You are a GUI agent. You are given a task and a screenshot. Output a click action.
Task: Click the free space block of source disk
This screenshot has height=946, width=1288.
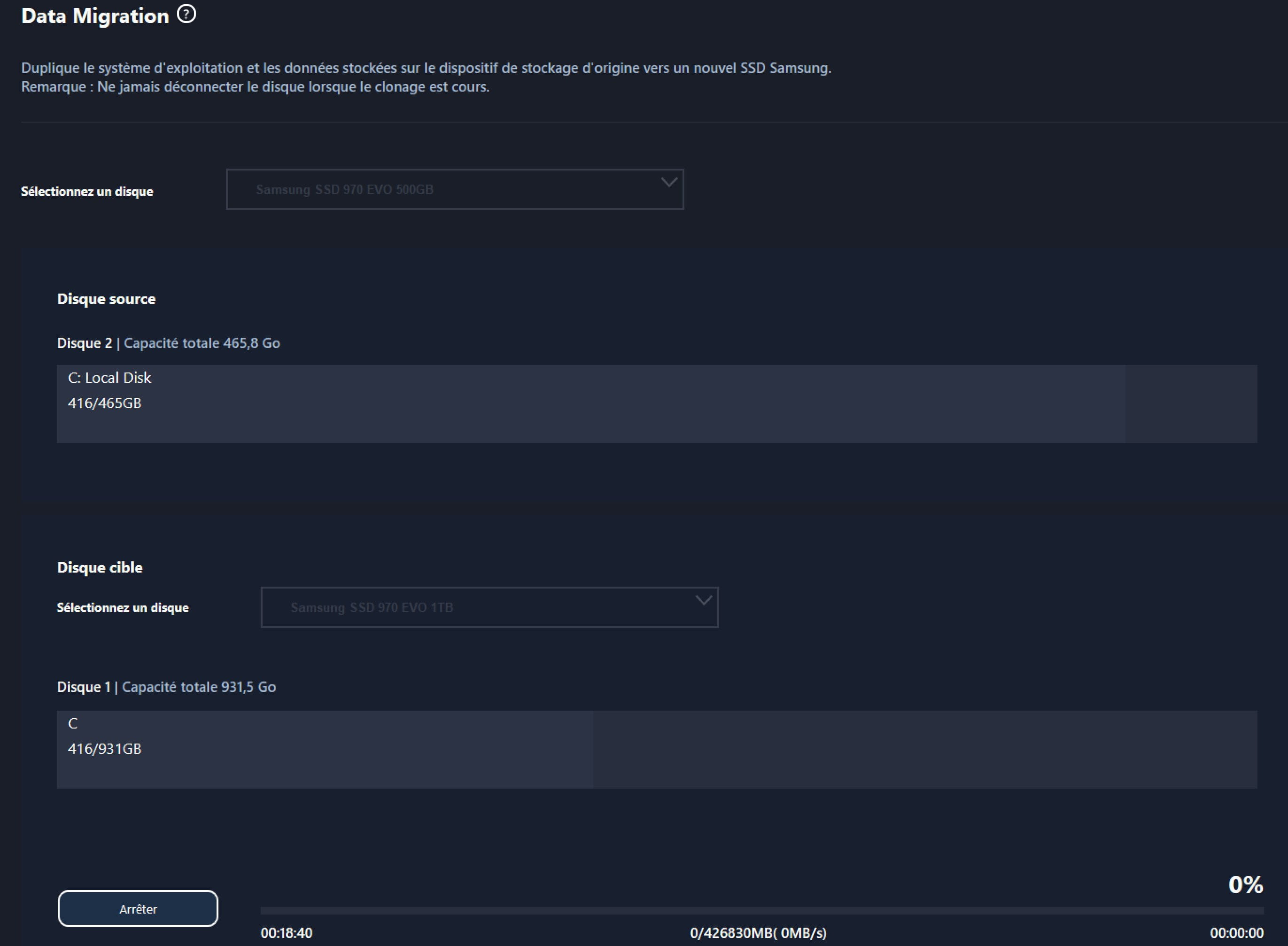(1191, 403)
